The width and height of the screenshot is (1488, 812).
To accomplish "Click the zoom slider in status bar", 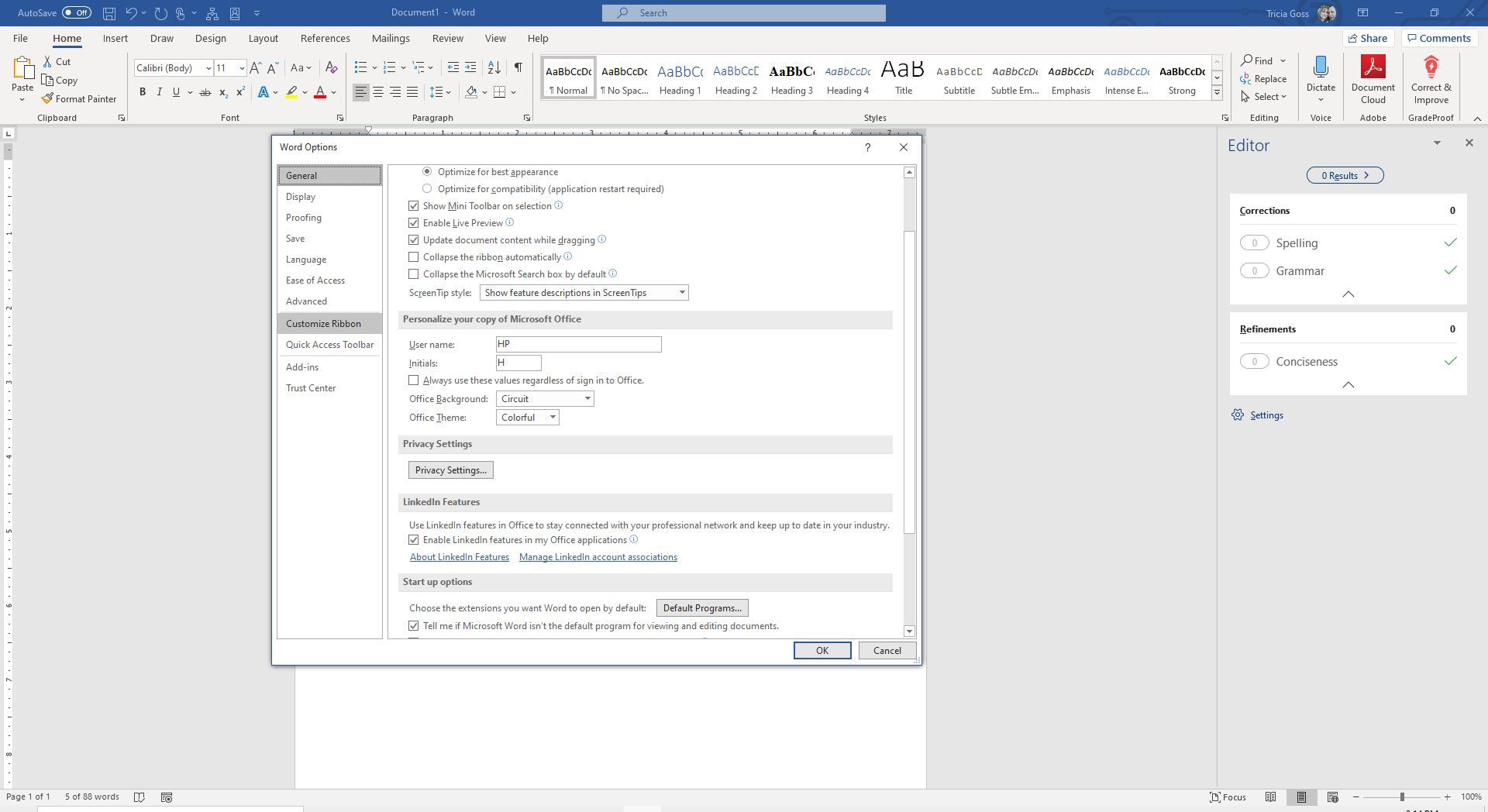I will click(x=1401, y=797).
